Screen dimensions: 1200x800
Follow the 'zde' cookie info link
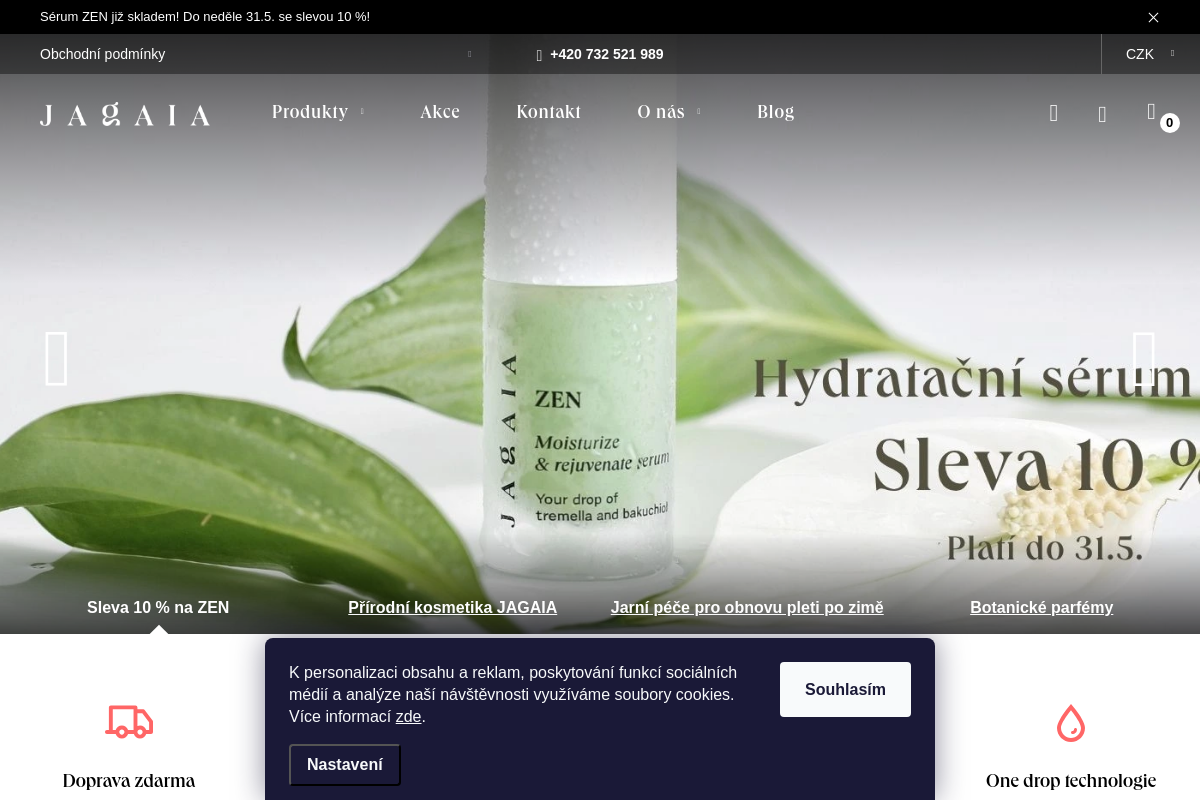pyautogui.click(x=408, y=716)
